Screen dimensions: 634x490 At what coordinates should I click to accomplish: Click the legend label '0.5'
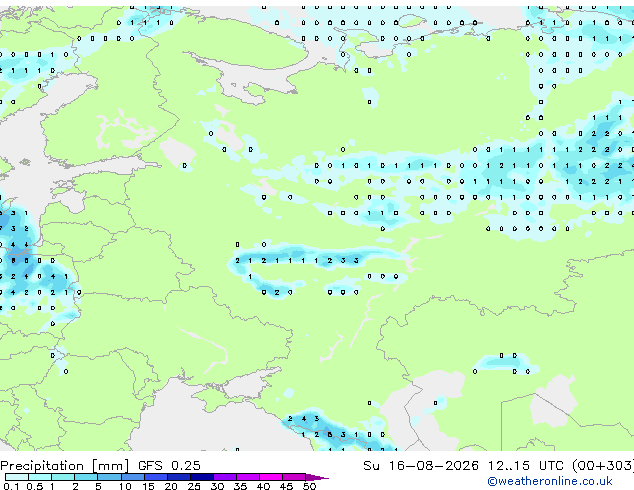(35, 486)
